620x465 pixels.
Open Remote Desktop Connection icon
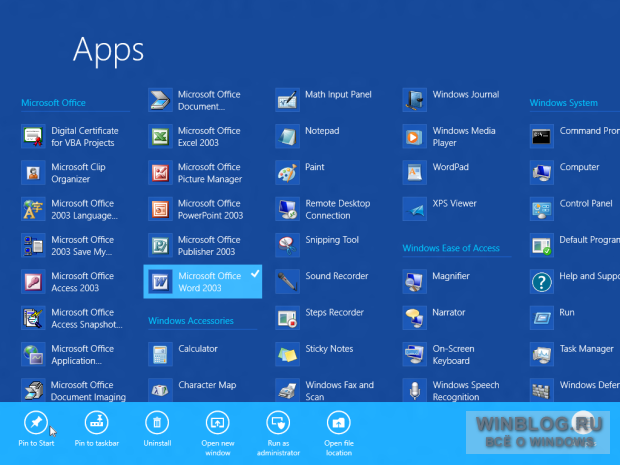(x=287, y=209)
